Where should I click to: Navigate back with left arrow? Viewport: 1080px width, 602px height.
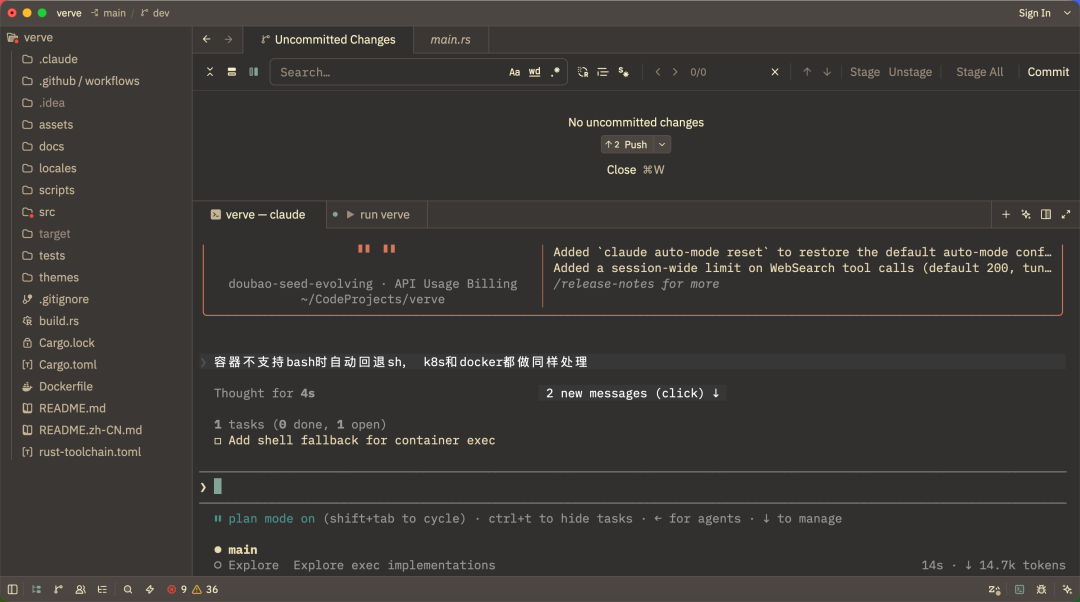point(207,39)
